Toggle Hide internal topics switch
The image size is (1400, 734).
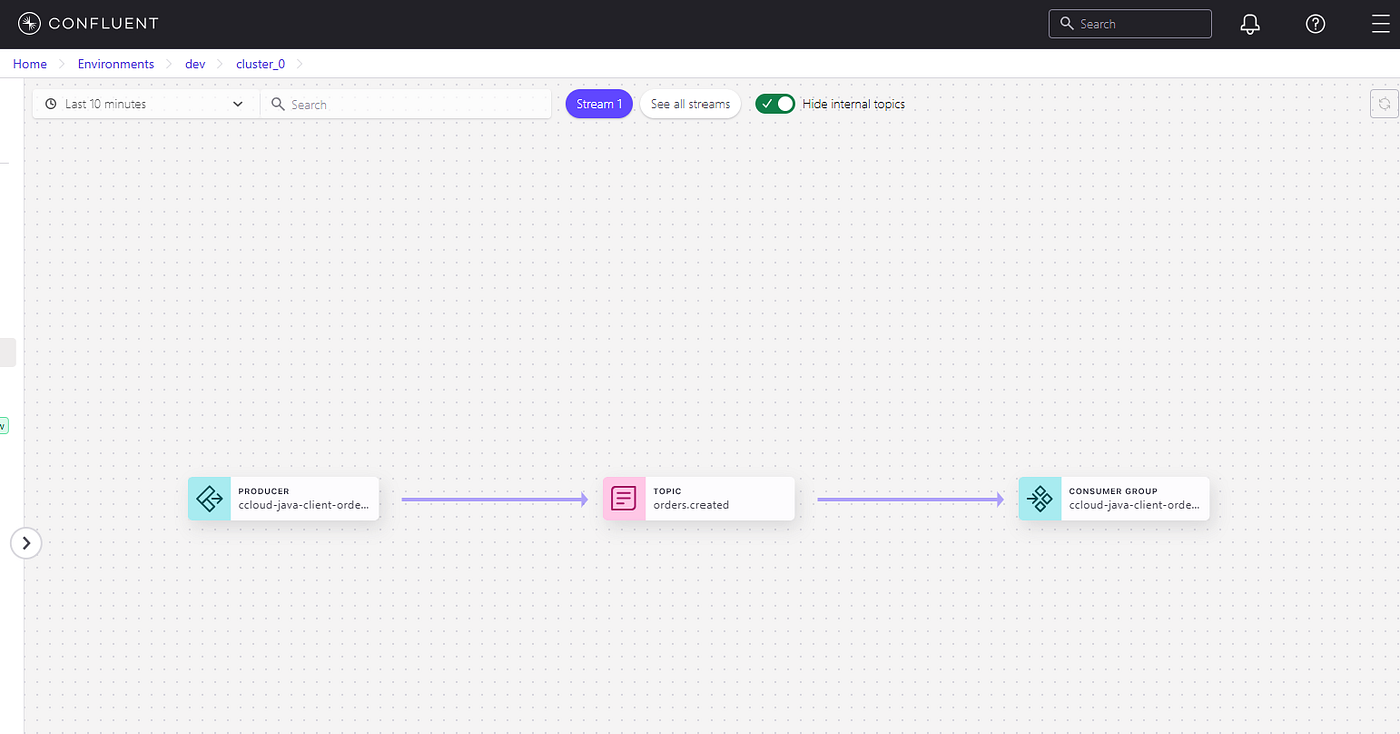775,104
